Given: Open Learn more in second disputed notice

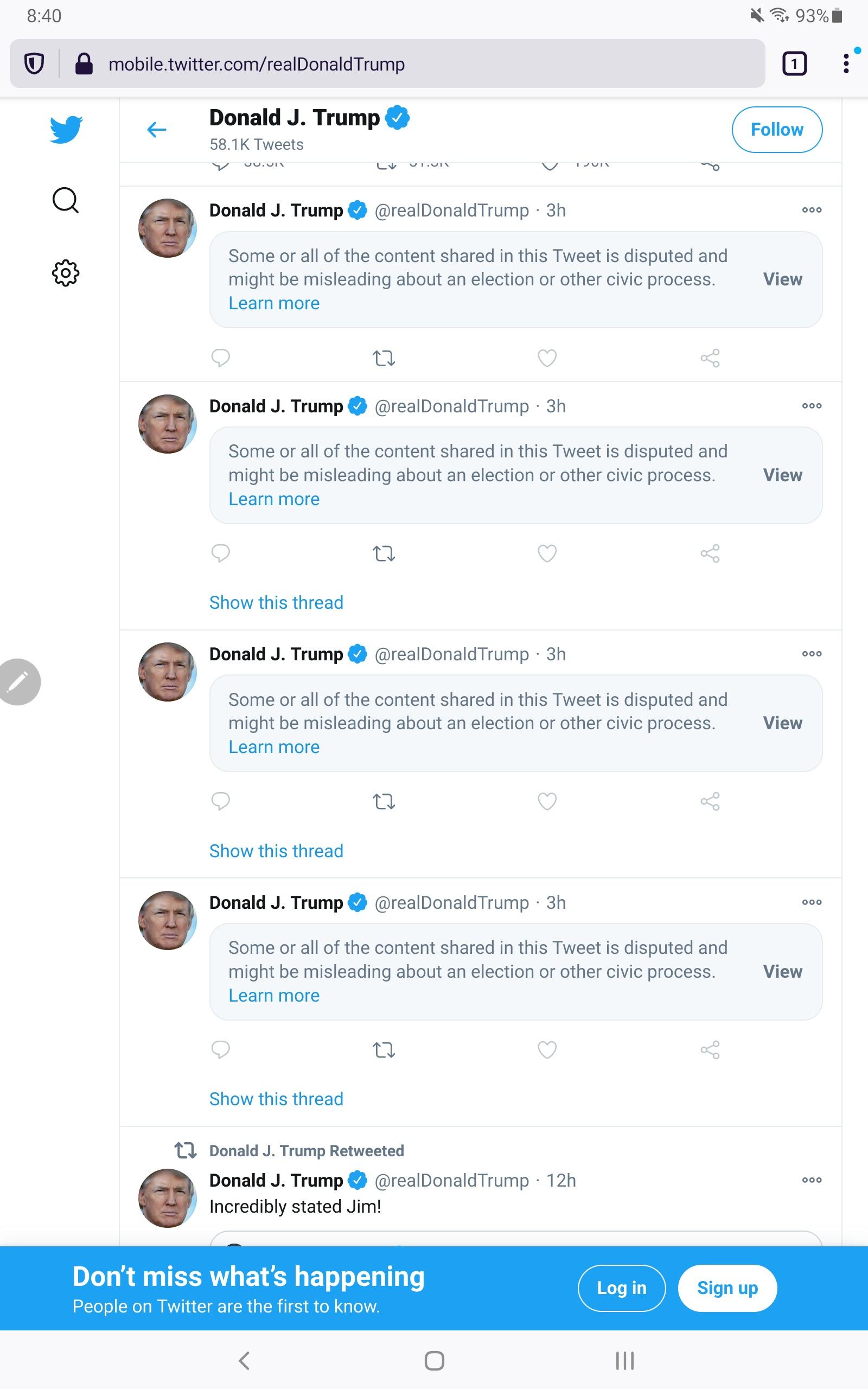Looking at the screenshot, I should coord(274,499).
